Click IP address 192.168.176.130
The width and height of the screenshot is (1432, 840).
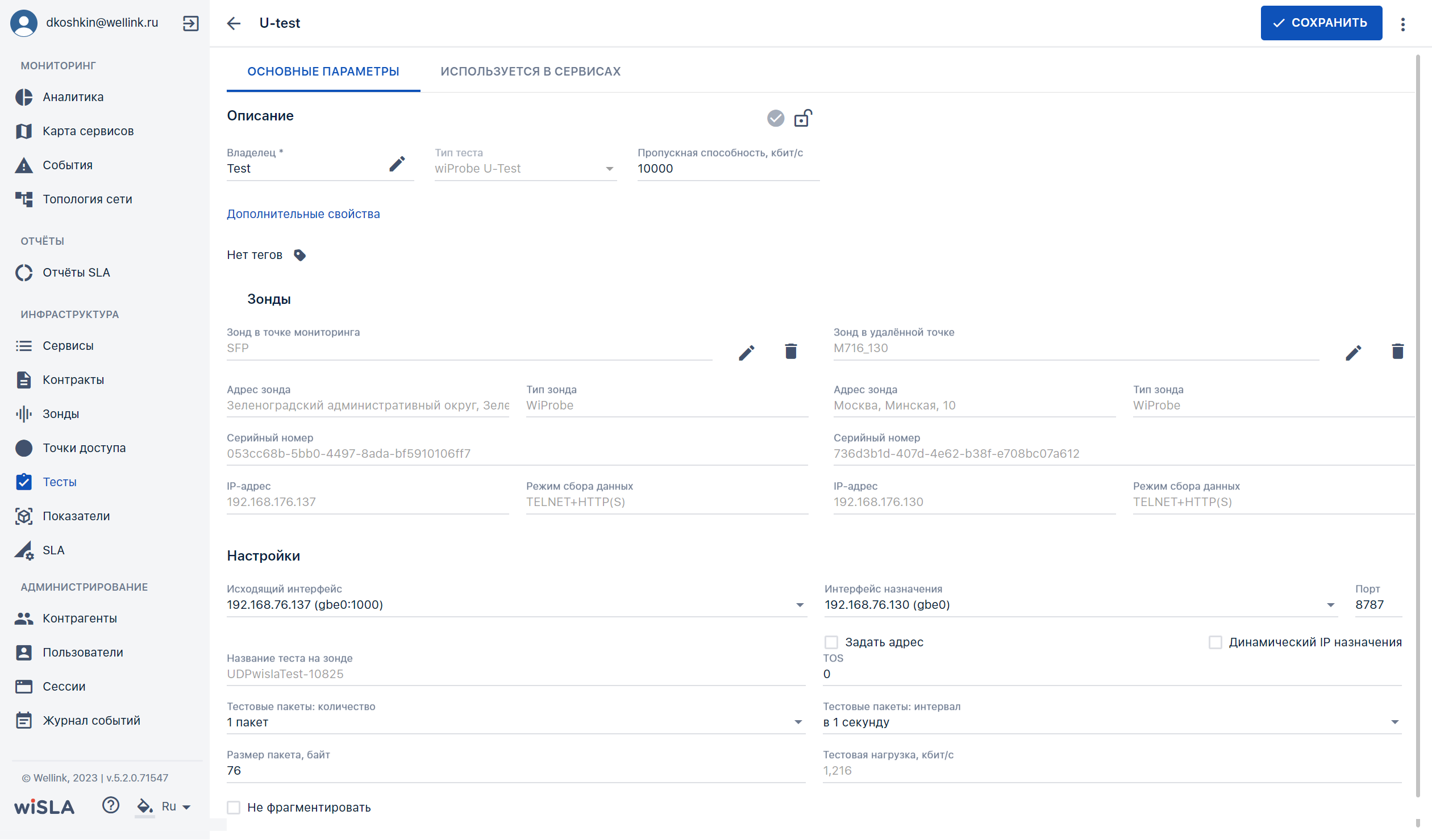click(x=878, y=502)
